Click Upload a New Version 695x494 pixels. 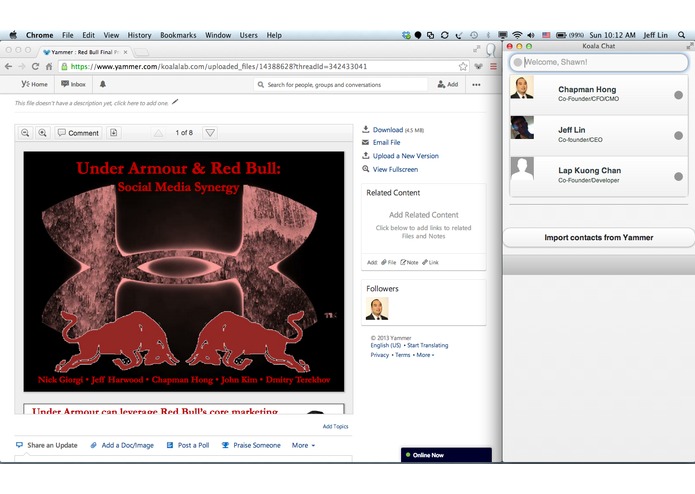[x=406, y=156]
